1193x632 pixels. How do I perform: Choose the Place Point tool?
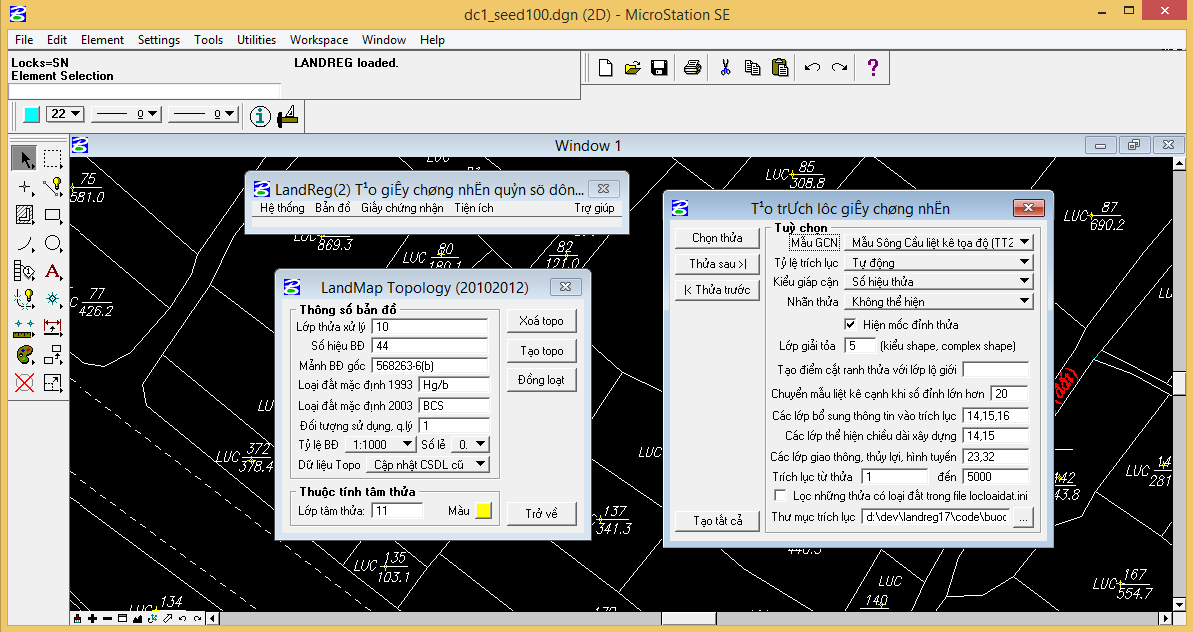pos(24,187)
